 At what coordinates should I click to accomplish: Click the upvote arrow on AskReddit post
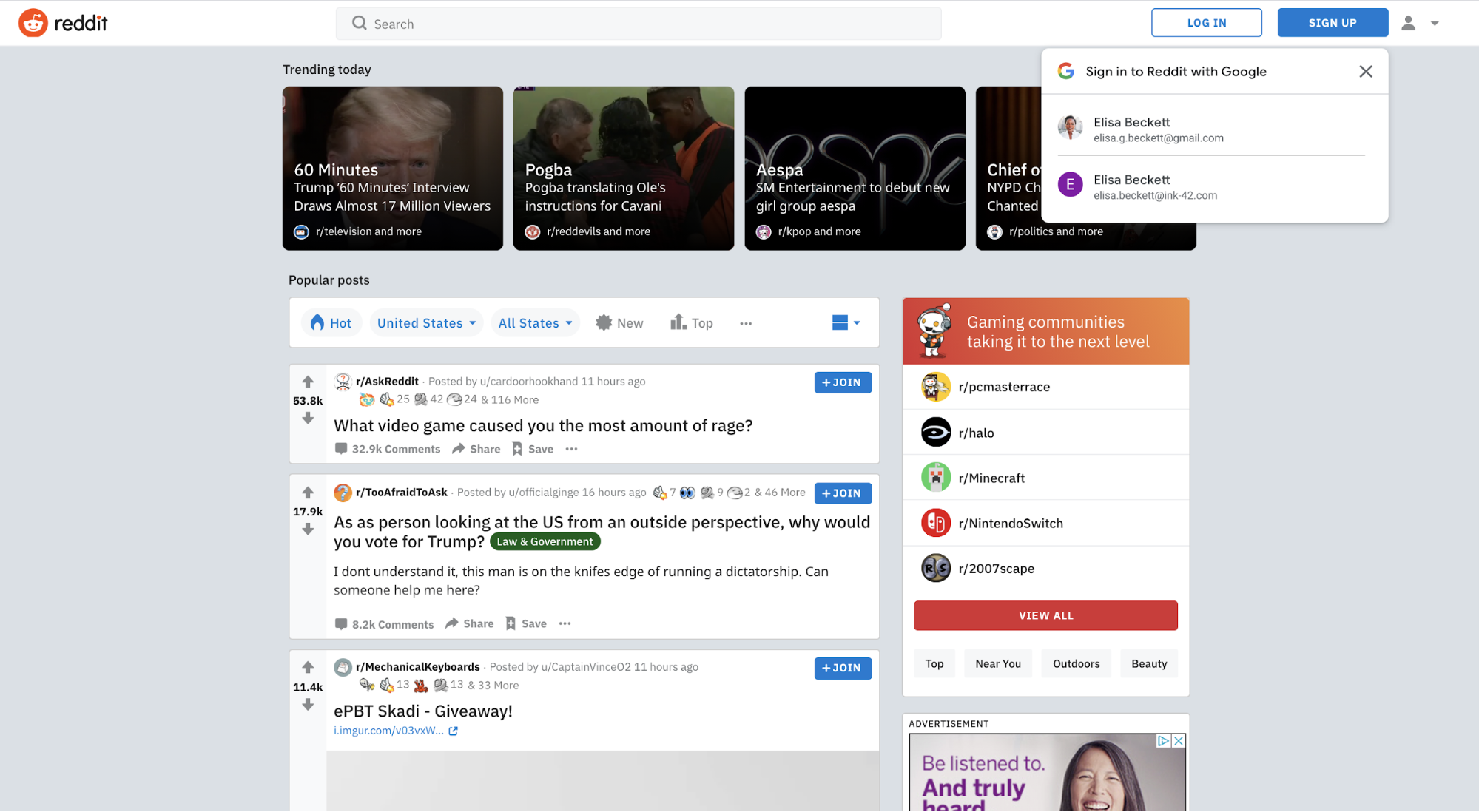[x=307, y=381]
